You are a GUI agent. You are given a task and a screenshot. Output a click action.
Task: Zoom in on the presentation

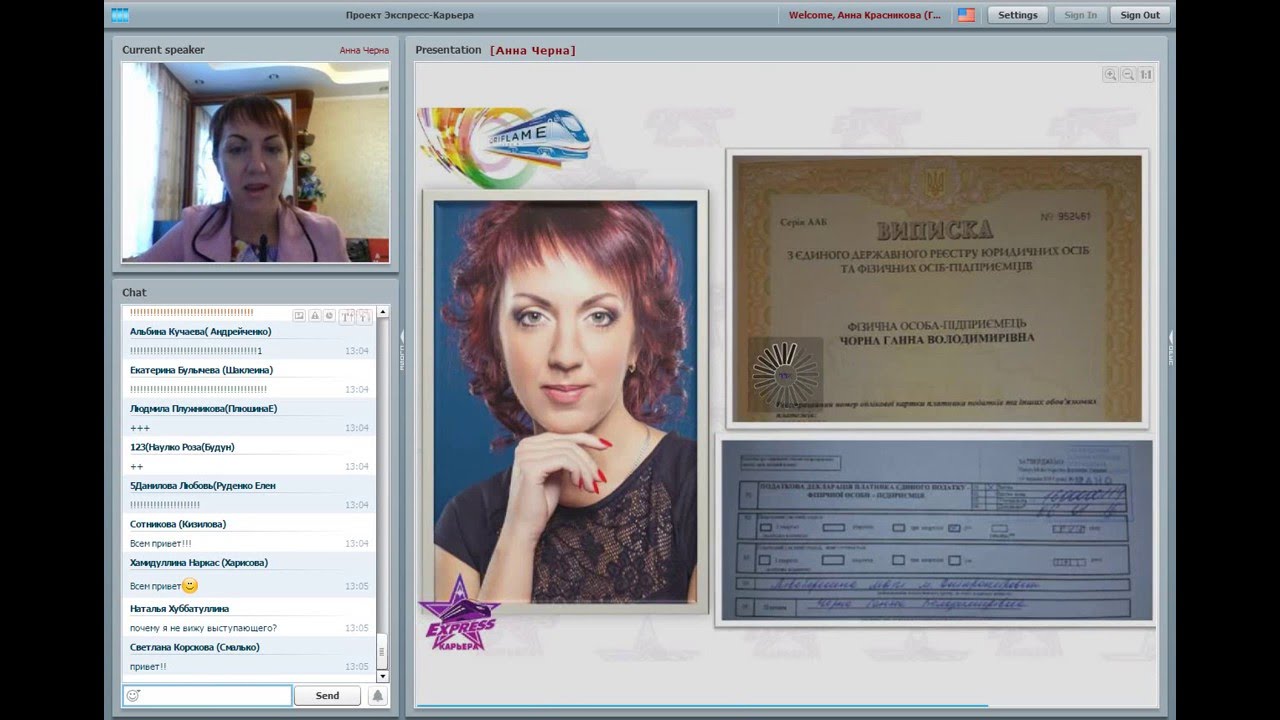(x=1110, y=75)
